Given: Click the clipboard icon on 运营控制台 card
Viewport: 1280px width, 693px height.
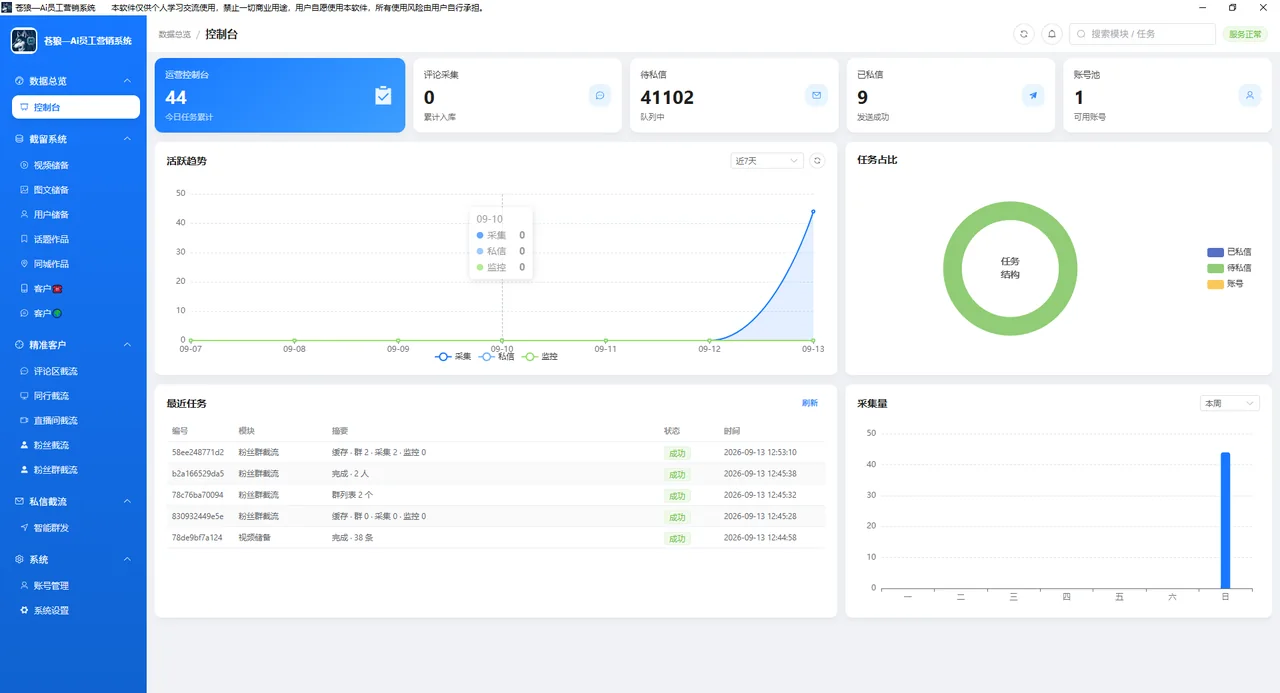Looking at the screenshot, I should coord(383,95).
